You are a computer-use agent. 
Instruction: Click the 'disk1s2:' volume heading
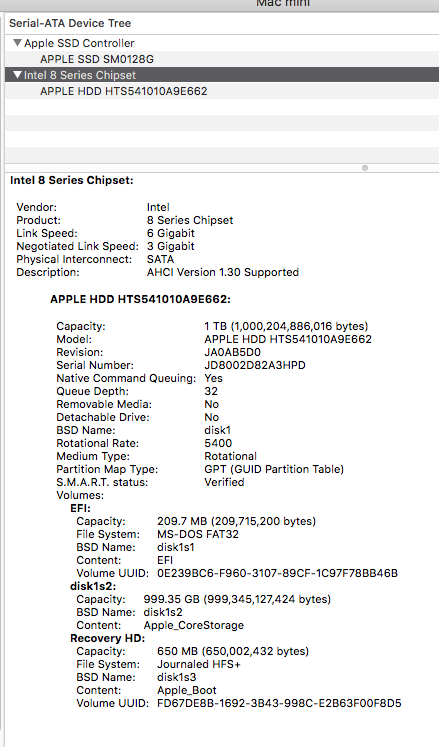click(93, 586)
